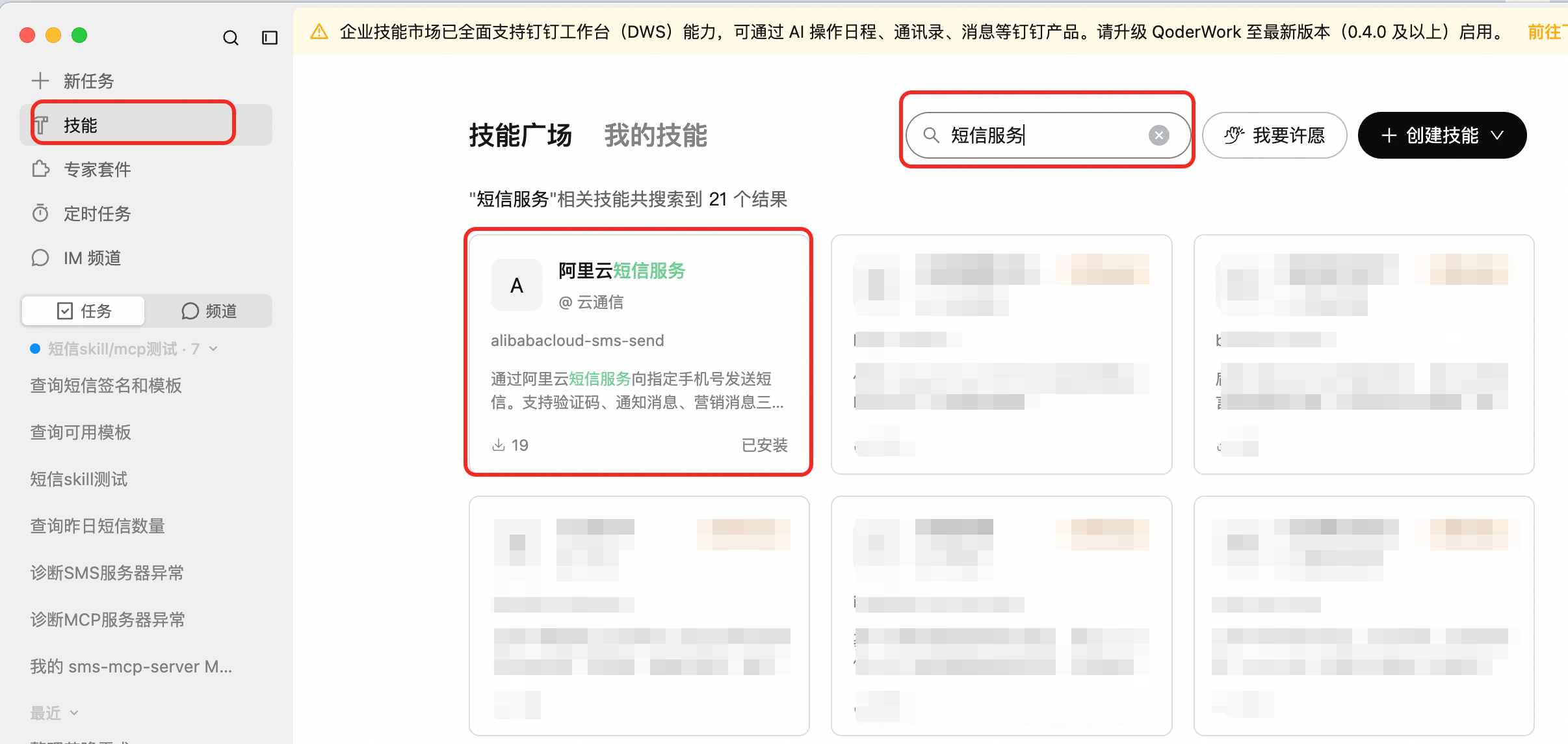Switch to the 我的技能 tab

pos(655,135)
